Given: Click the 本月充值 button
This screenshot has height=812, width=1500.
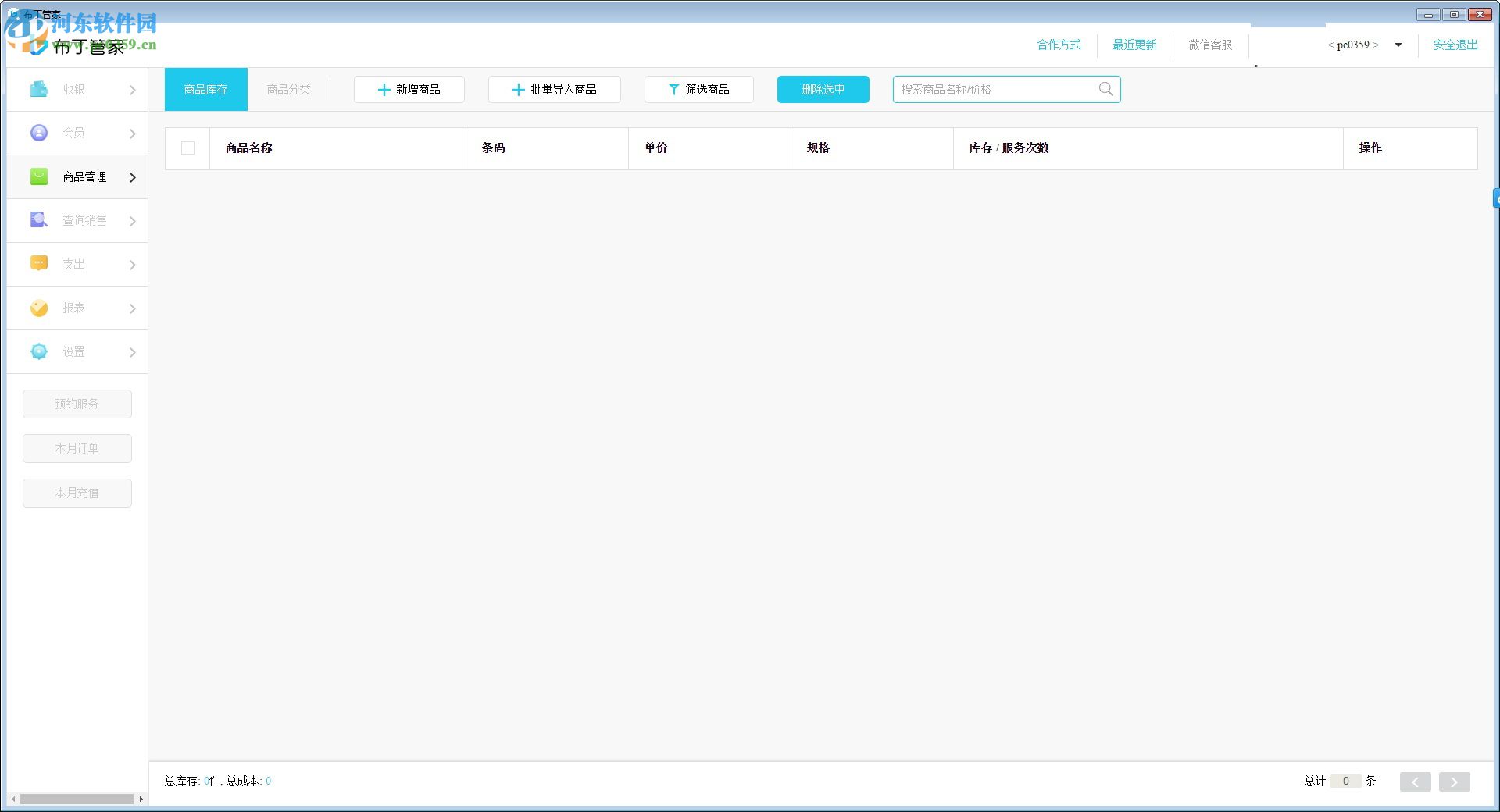Looking at the screenshot, I should coord(77,493).
